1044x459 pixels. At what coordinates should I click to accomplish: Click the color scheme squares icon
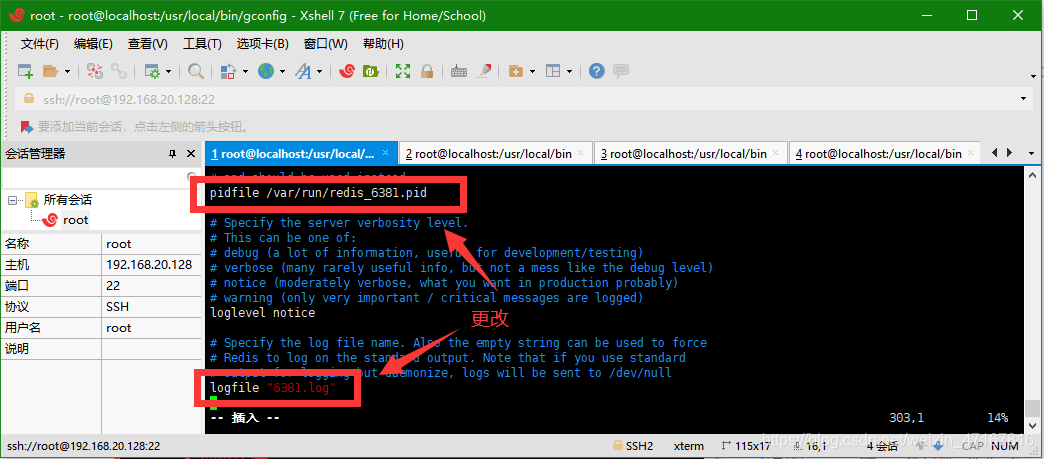pyautogui.click(x=228, y=71)
